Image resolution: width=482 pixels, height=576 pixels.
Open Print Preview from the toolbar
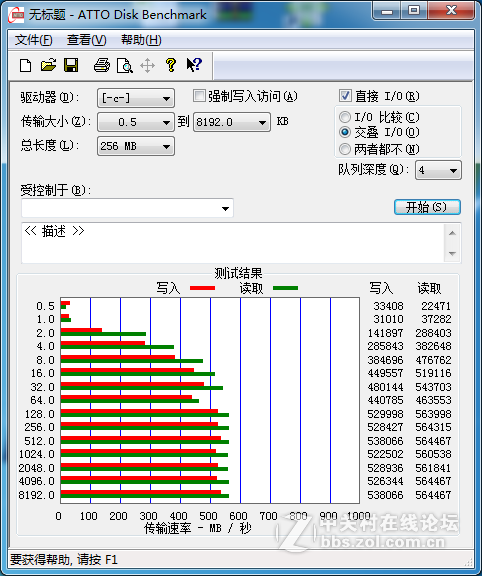pos(125,65)
